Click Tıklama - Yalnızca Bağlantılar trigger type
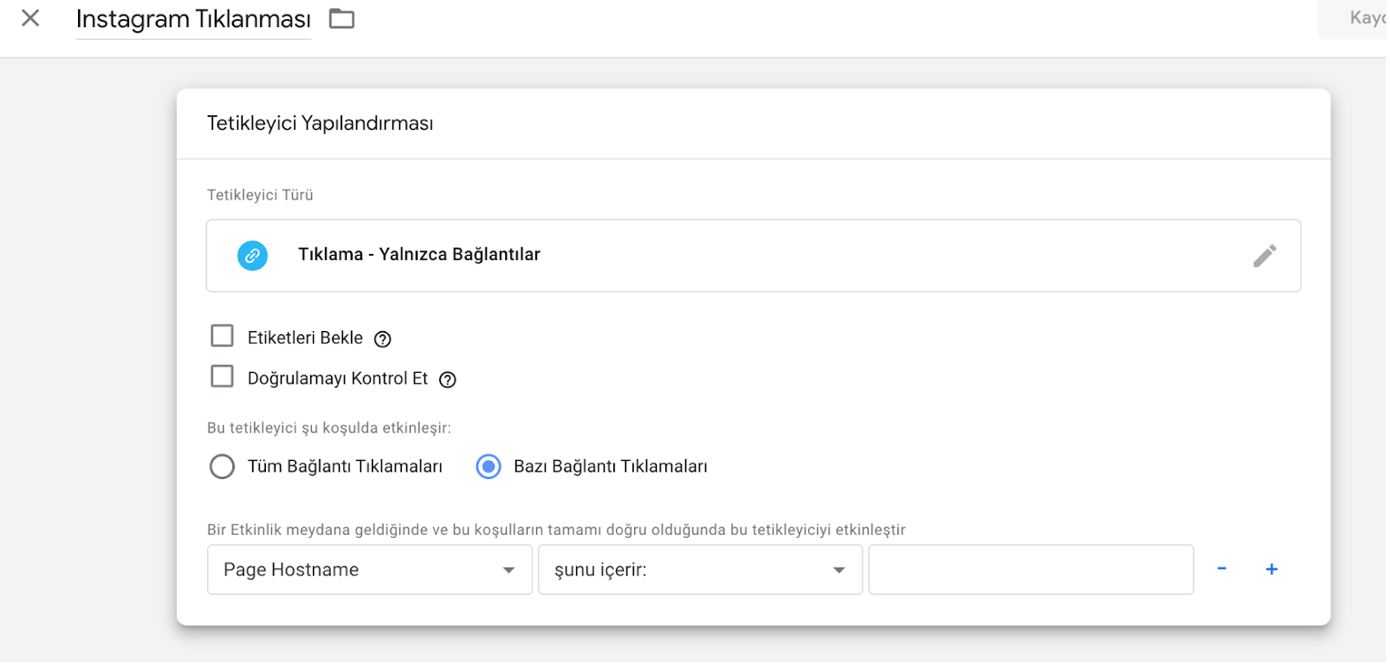The width and height of the screenshot is (1390, 666). pyautogui.click(x=419, y=255)
